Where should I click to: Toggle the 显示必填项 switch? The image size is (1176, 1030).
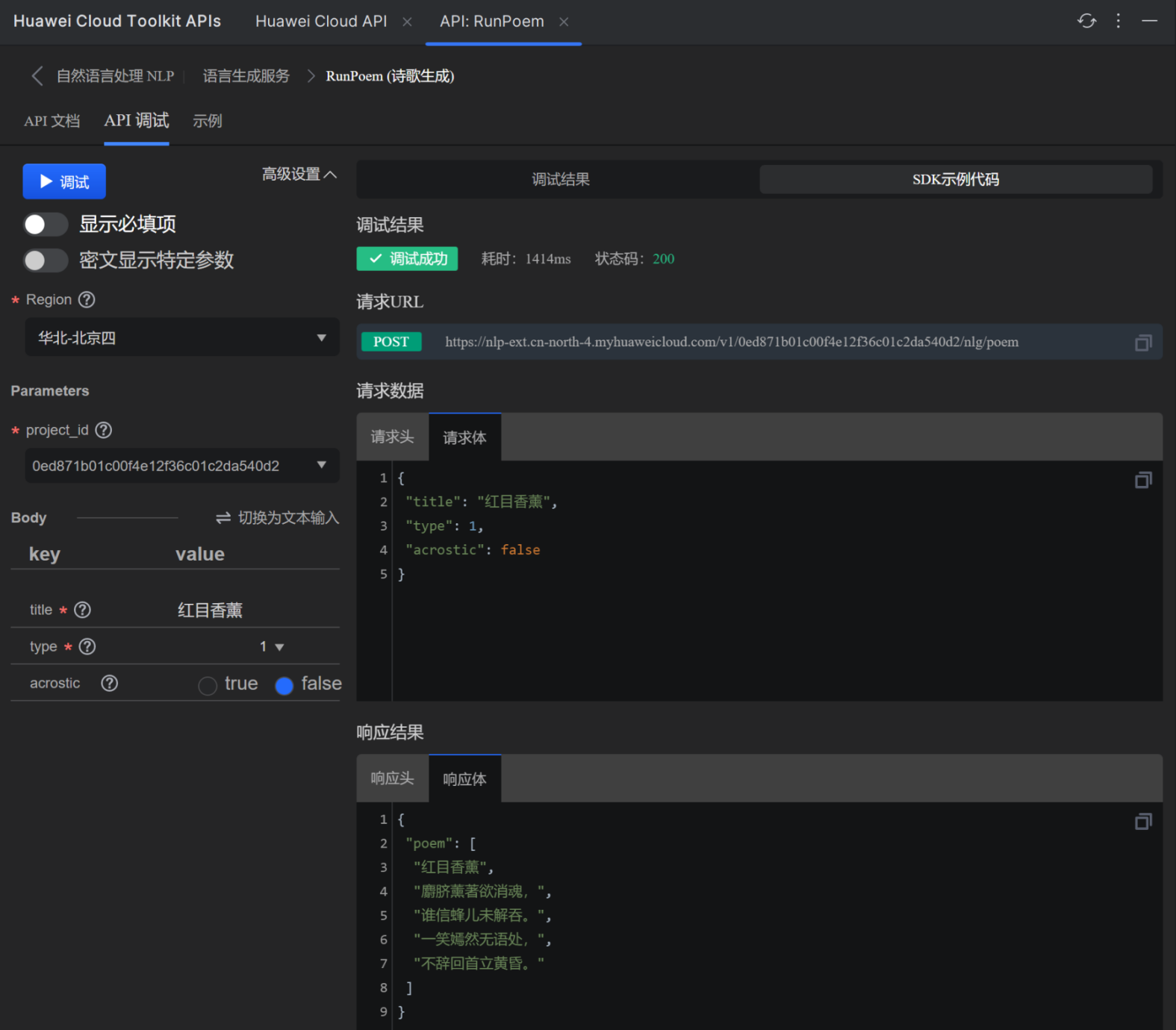(45, 224)
